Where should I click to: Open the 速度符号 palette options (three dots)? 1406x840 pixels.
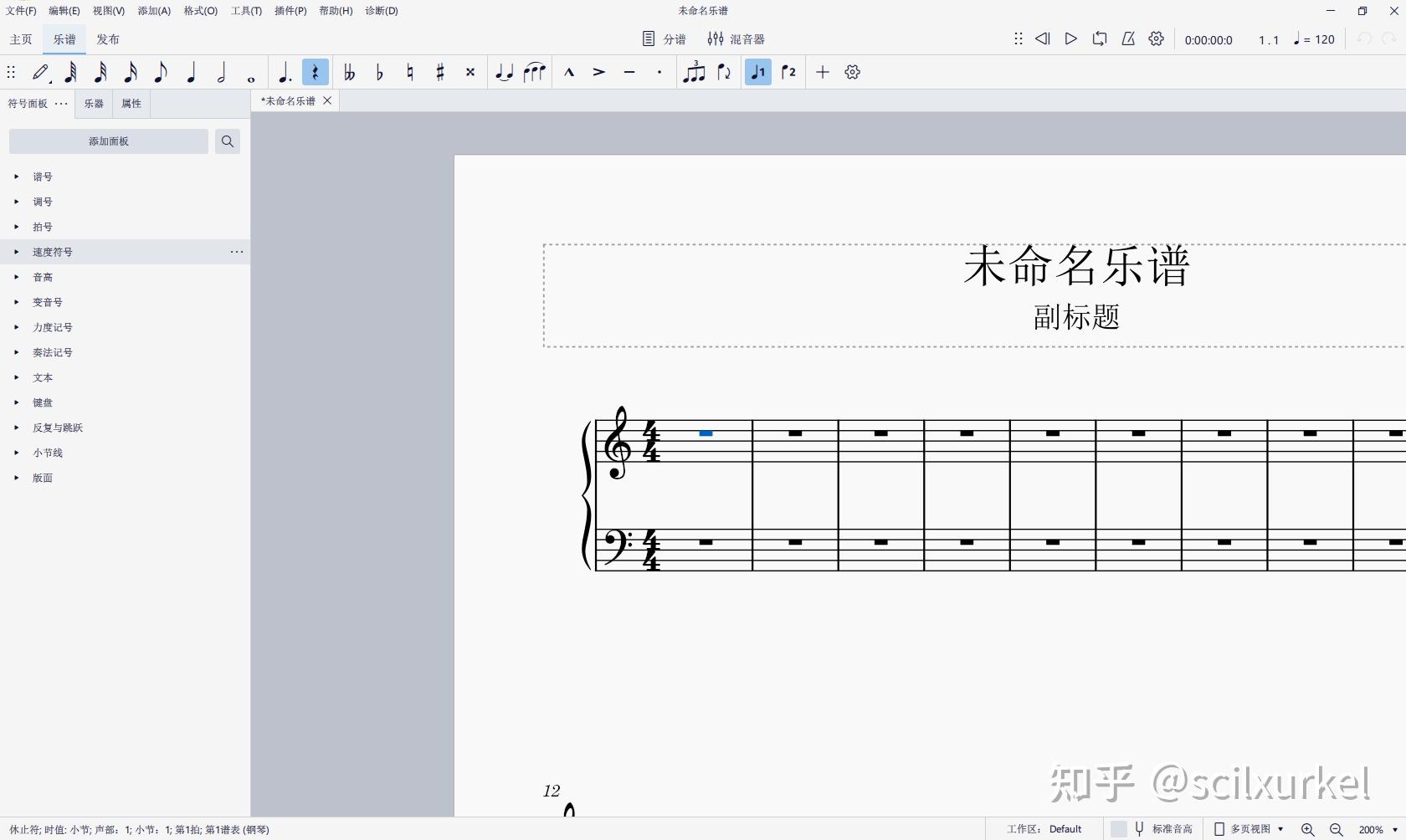point(237,252)
